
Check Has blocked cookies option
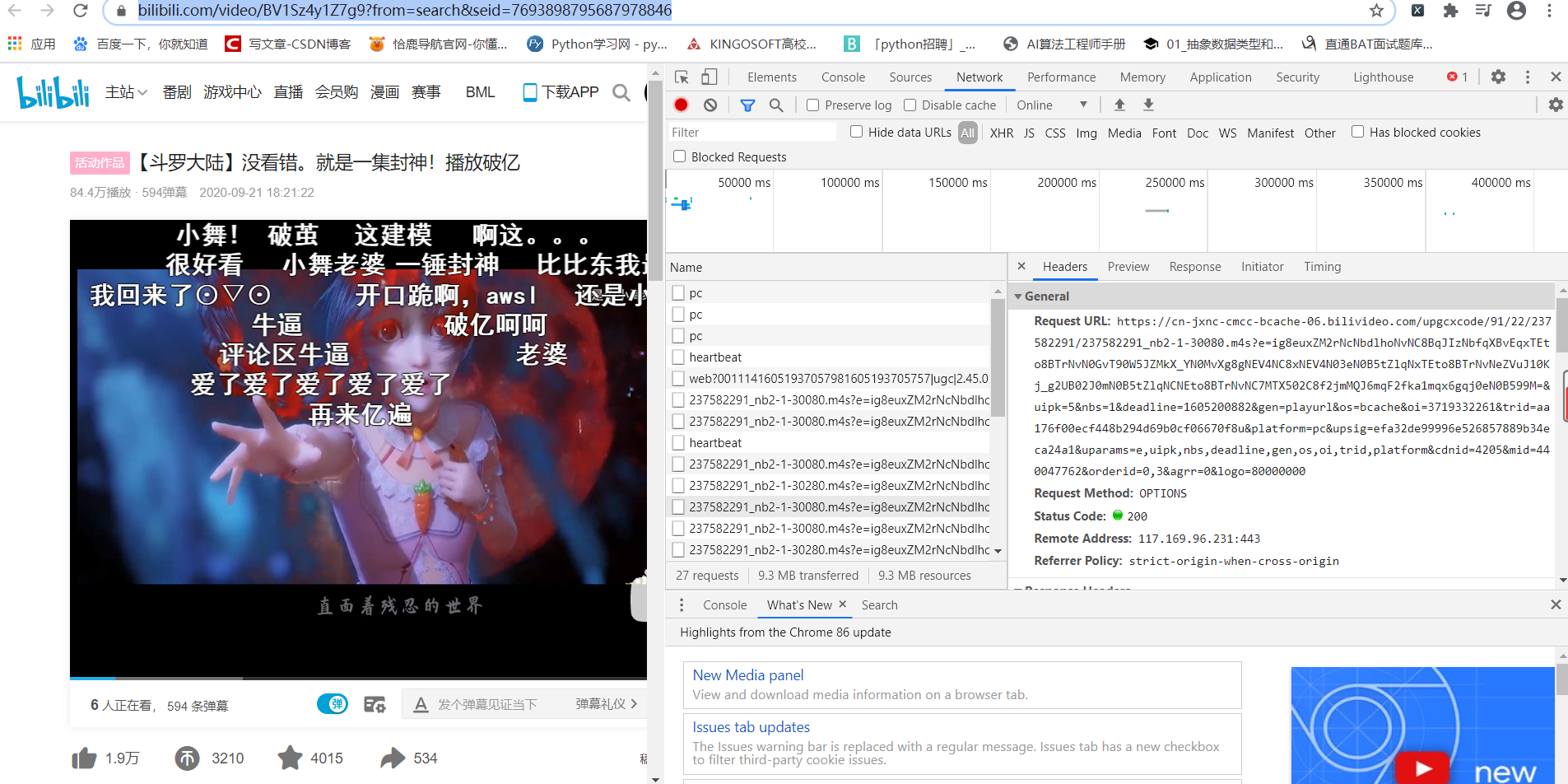(1357, 132)
